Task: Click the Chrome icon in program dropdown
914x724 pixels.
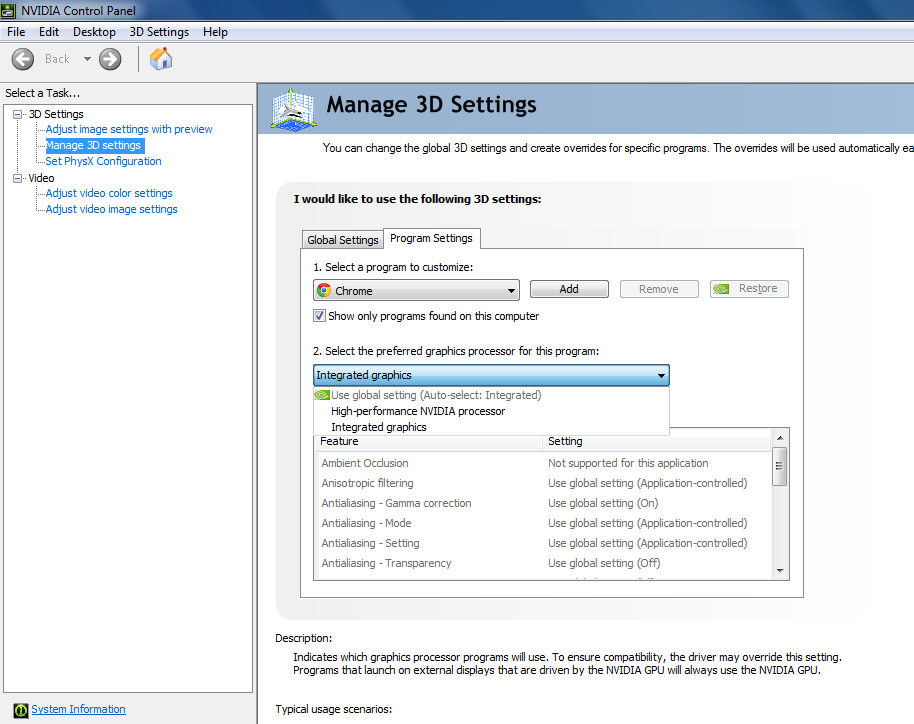Action: point(324,290)
